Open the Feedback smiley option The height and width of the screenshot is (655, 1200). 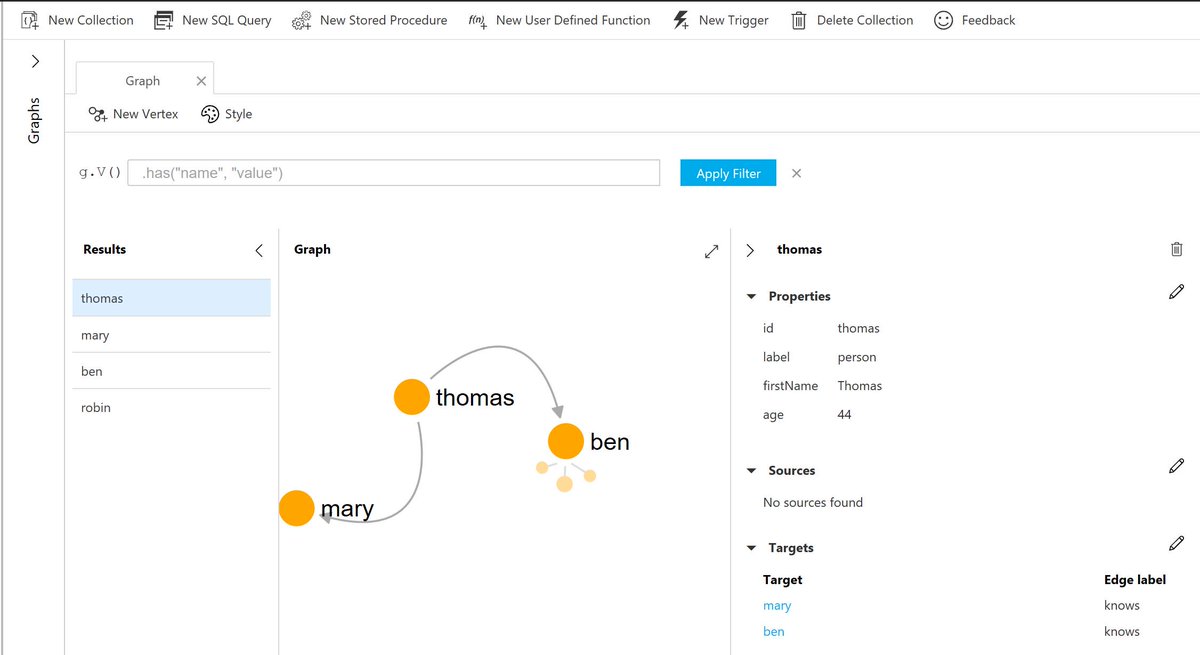pyautogui.click(x=975, y=20)
